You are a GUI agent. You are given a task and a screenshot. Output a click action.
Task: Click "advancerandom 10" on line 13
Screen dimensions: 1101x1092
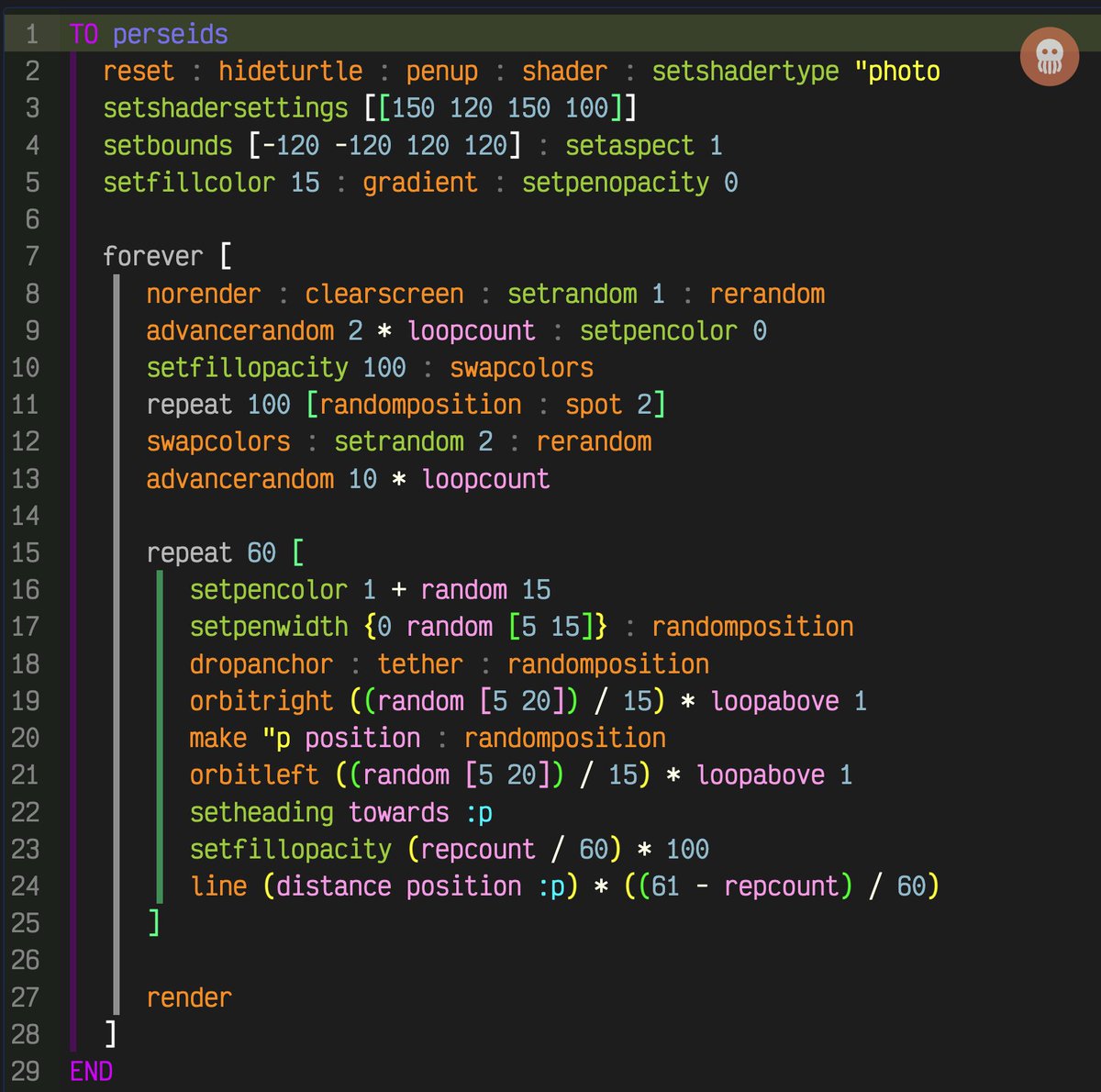261,479
